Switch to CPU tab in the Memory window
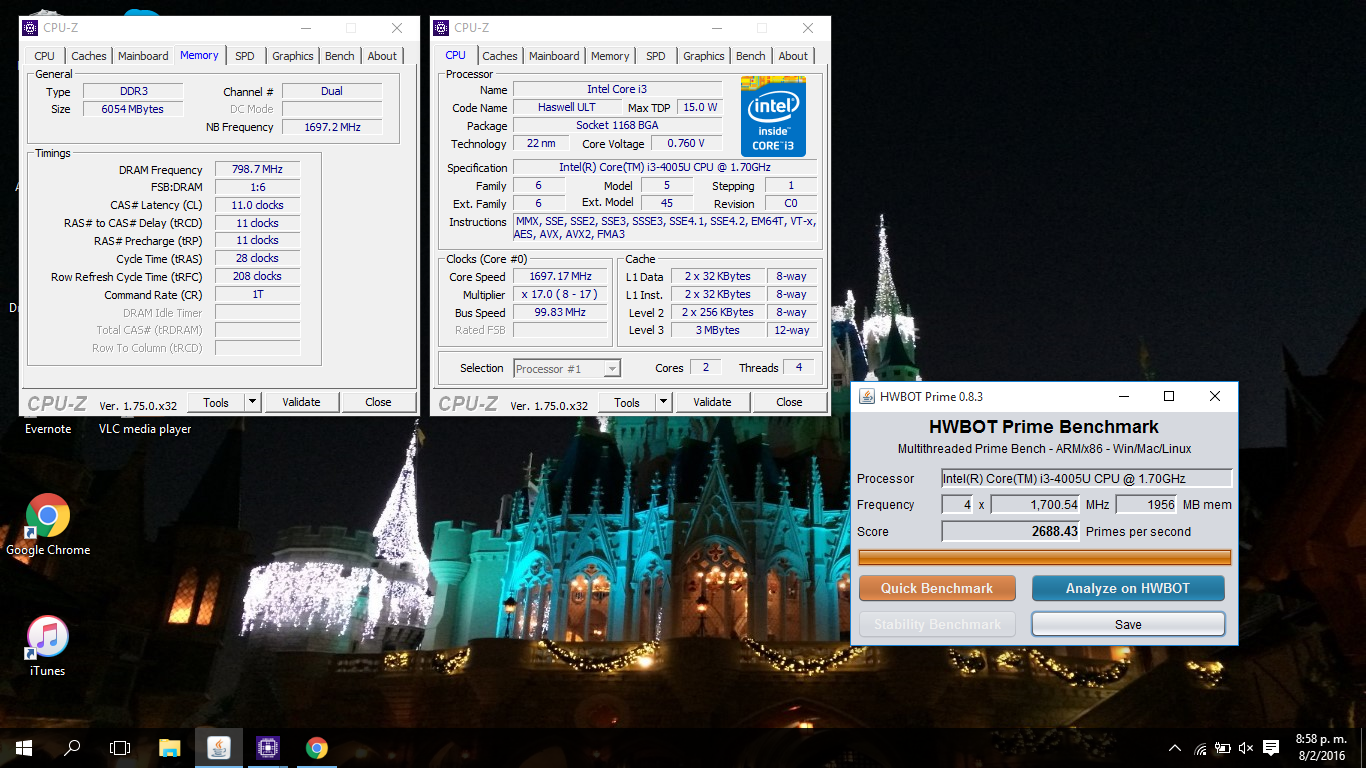Image resolution: width=1366 pixels, height=768 pixels. pos(44,56)
